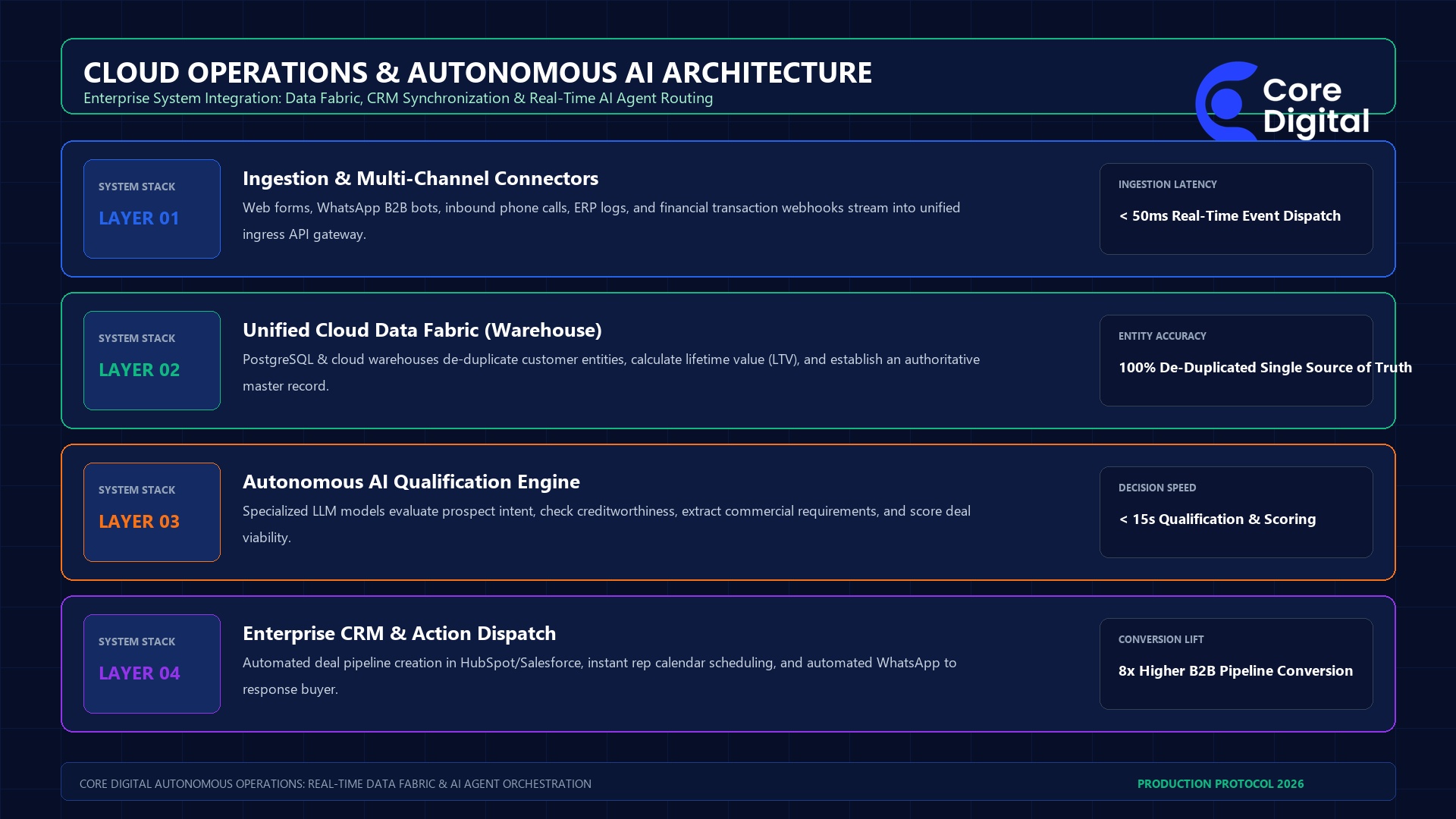Click heading 'Ingestion & Multi-Channel Connectors'
The image size is (1456, 819).
click(420, 178)
